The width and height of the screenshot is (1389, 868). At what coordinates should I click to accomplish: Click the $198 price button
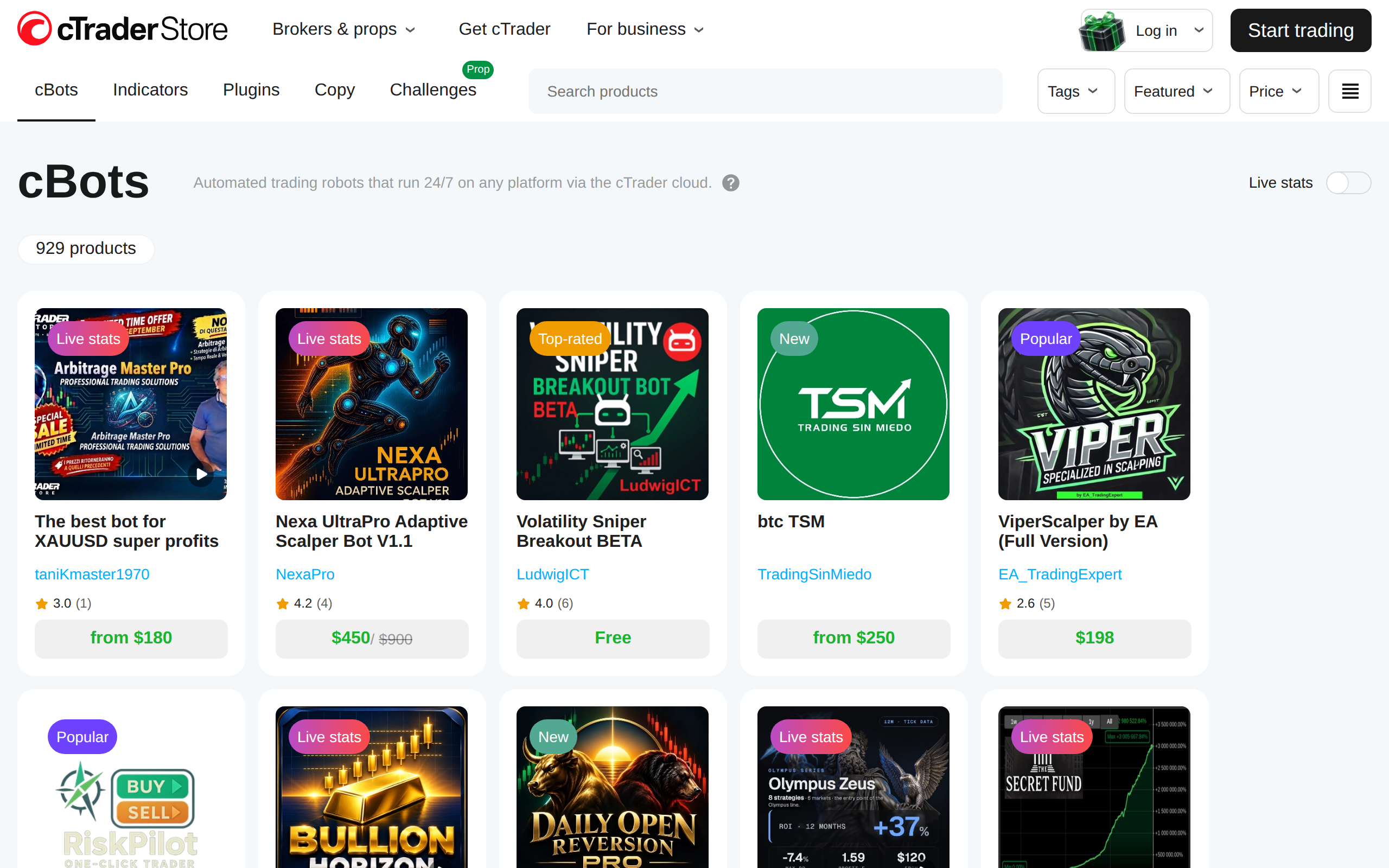(x=1094, y=638)
